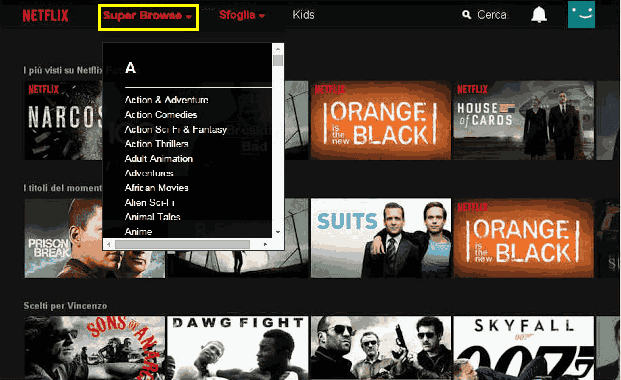Open Orange is the New Black in second row
The width and height of the screenshot is (621, 380).
pos(523,238)
